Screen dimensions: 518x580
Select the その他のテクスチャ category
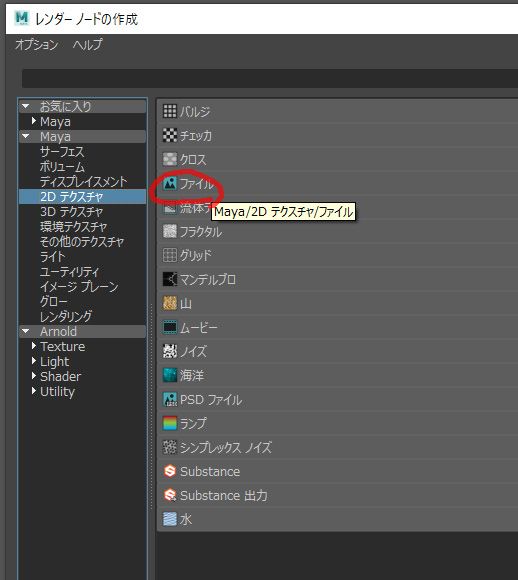(x=82, y=241)
